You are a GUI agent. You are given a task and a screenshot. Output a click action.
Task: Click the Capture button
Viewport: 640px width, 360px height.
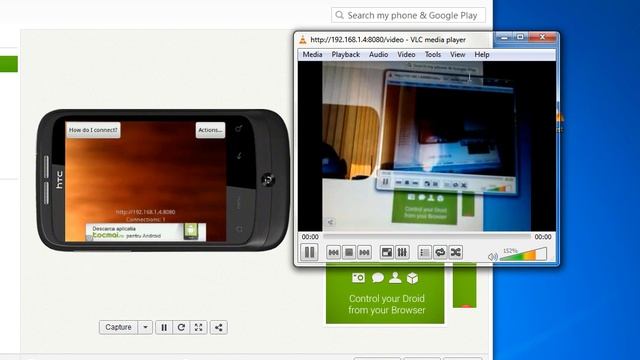(118, 327)
